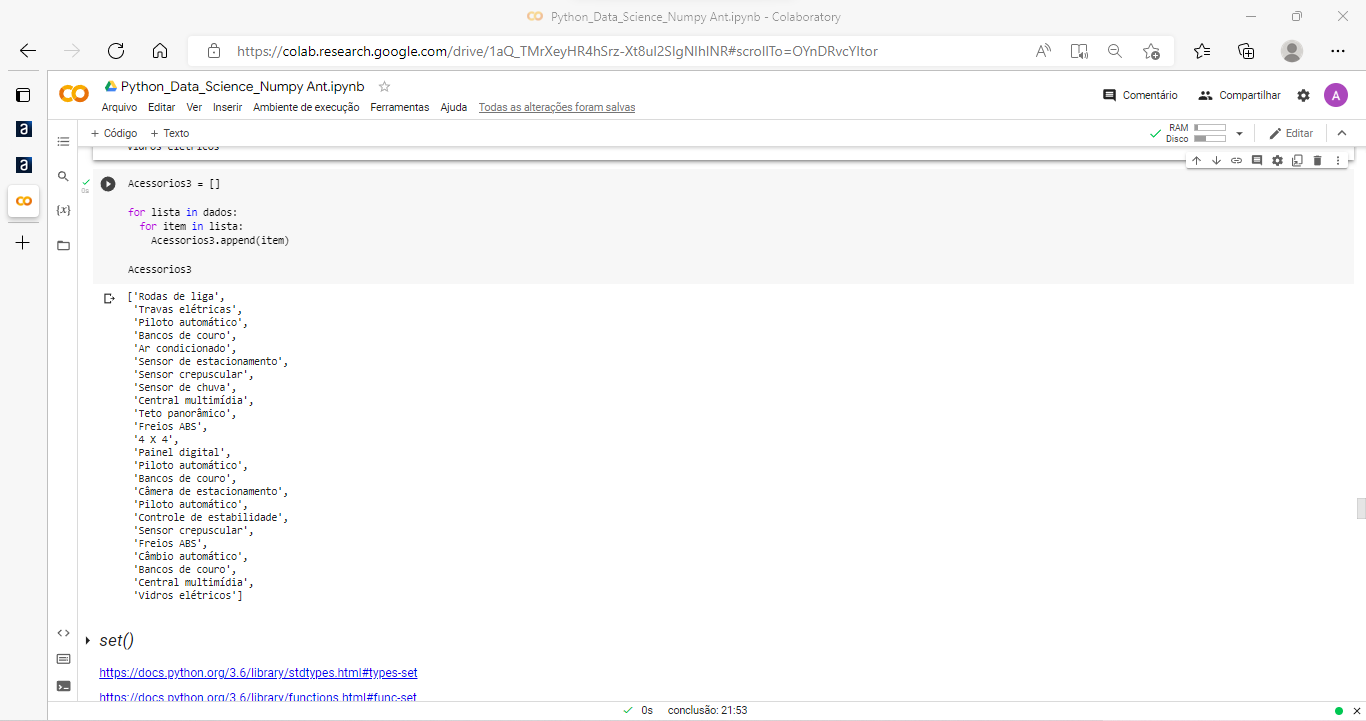Open the command palette icon
This screenshot has width=1366, height=721.
[x=63, y=659]
